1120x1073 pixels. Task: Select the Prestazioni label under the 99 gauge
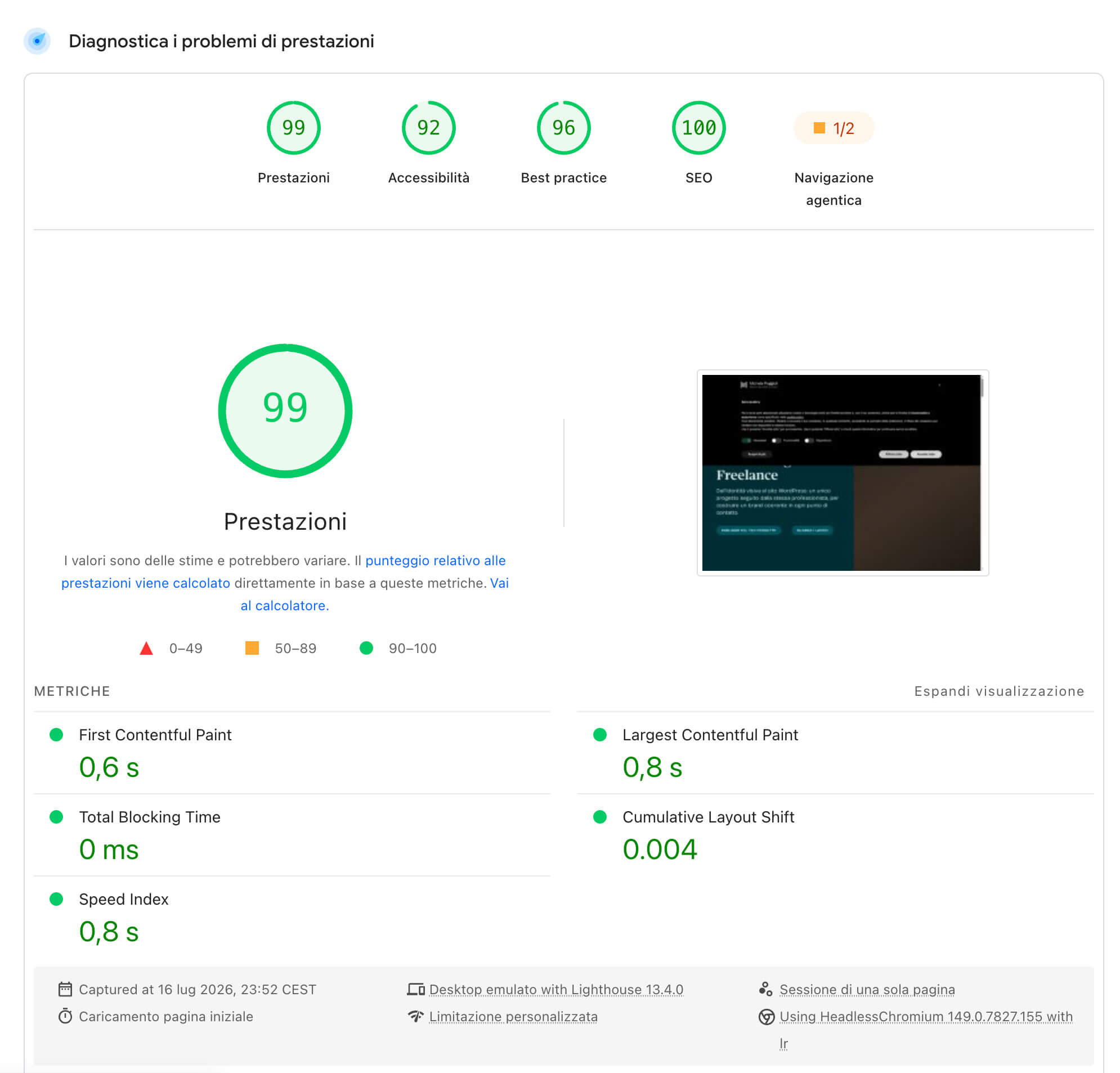[x=294, y=178]
